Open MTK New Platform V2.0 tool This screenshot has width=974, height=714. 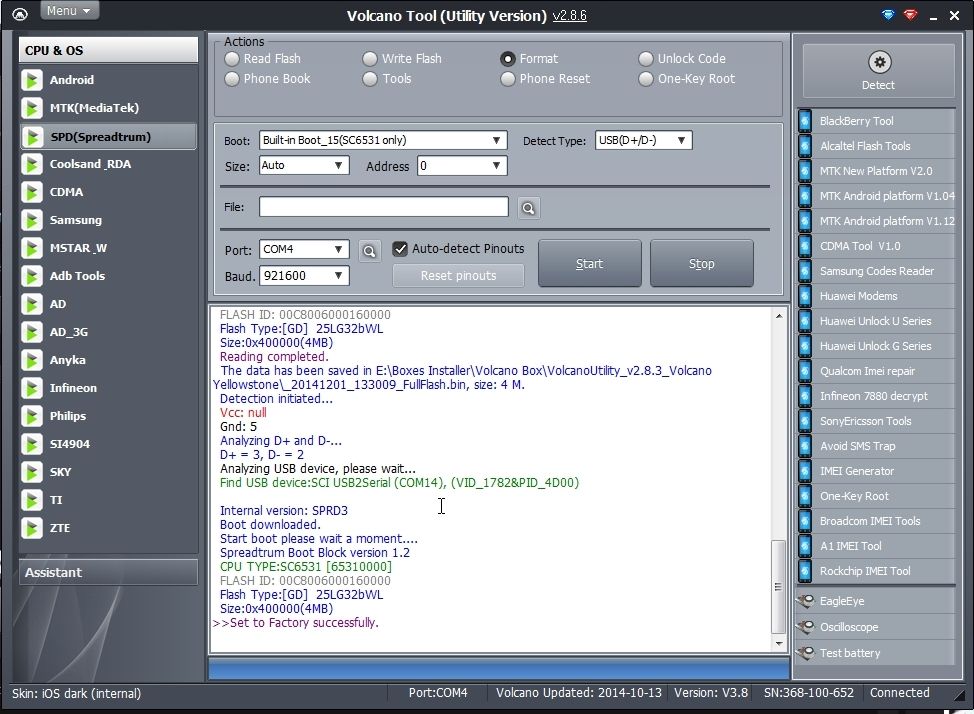point(876,171)
